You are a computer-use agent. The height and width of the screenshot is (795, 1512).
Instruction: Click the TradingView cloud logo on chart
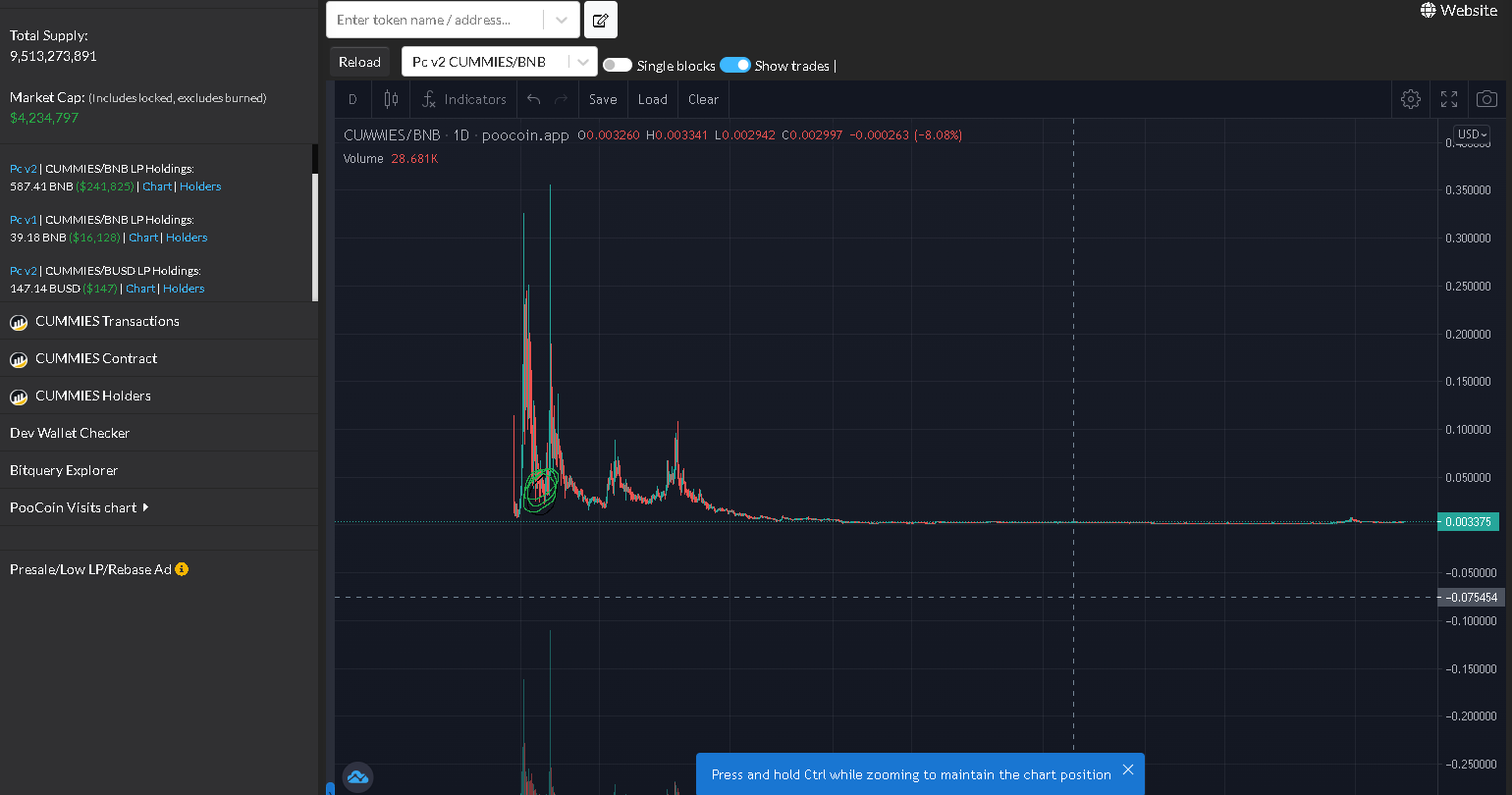pyautogui.click(x=357, y=777)
